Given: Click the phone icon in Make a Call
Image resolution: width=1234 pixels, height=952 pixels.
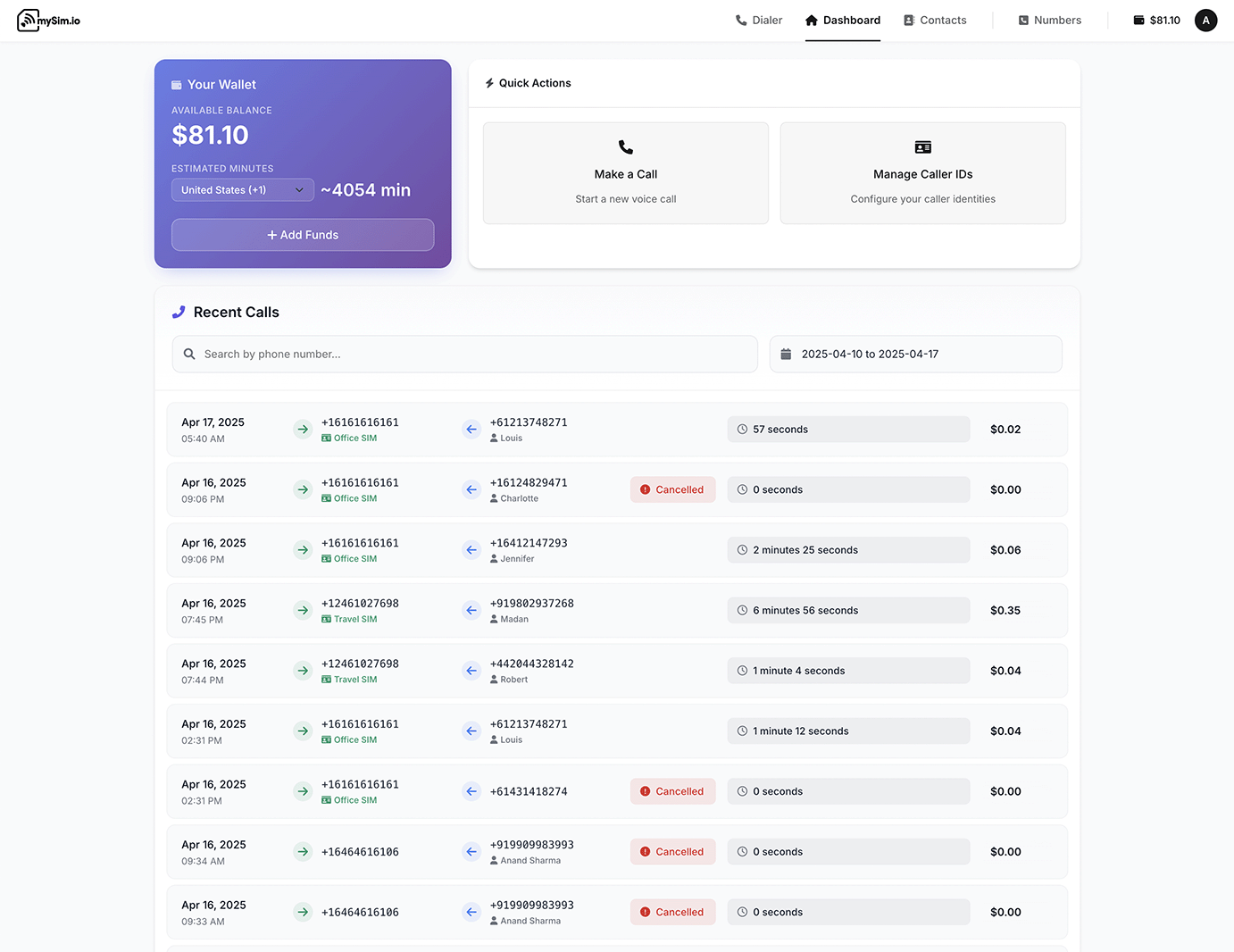Looking at the screenshot, I should [626, 147].
